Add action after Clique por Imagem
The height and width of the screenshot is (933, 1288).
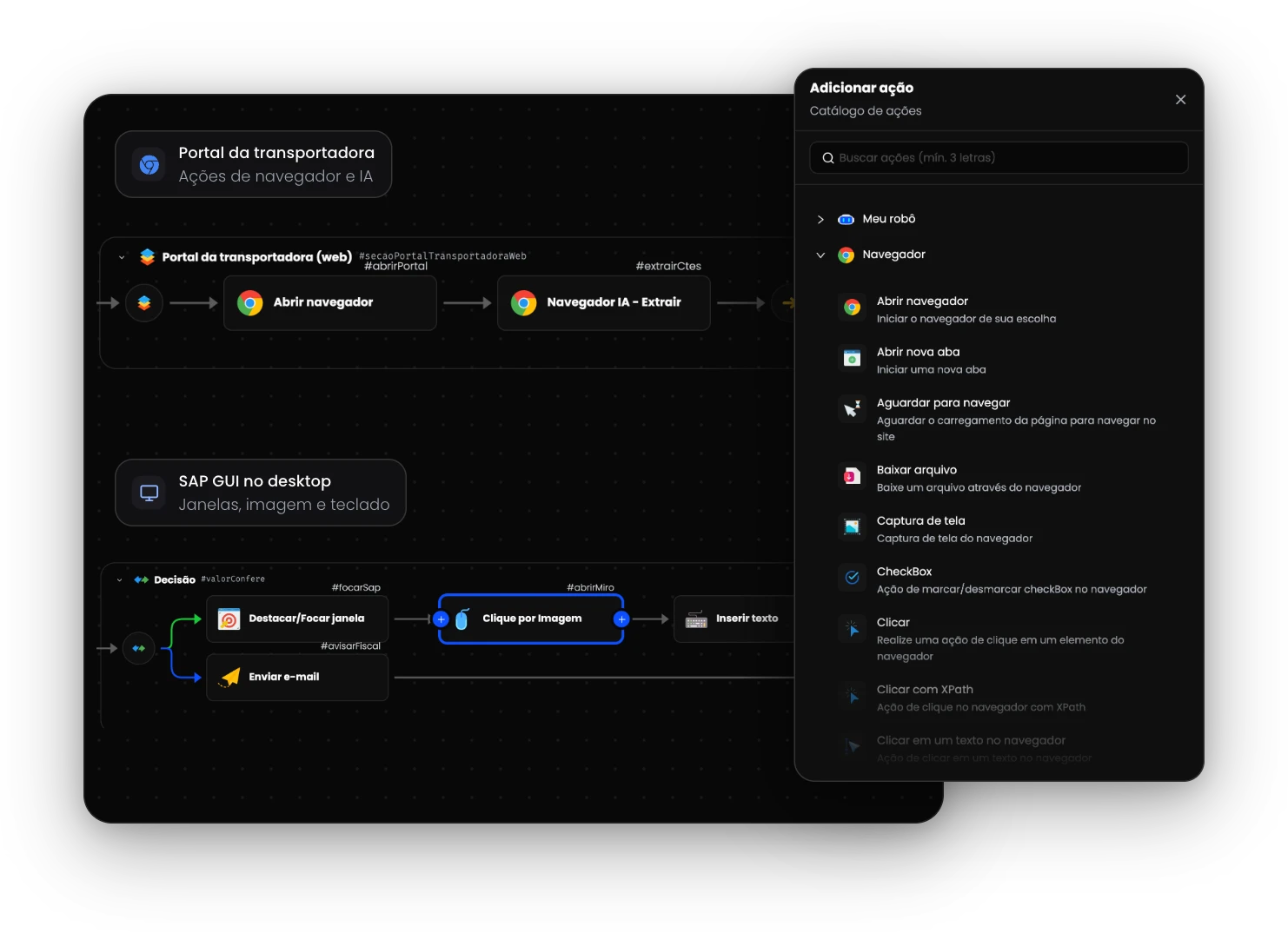[x=621, y=619]
